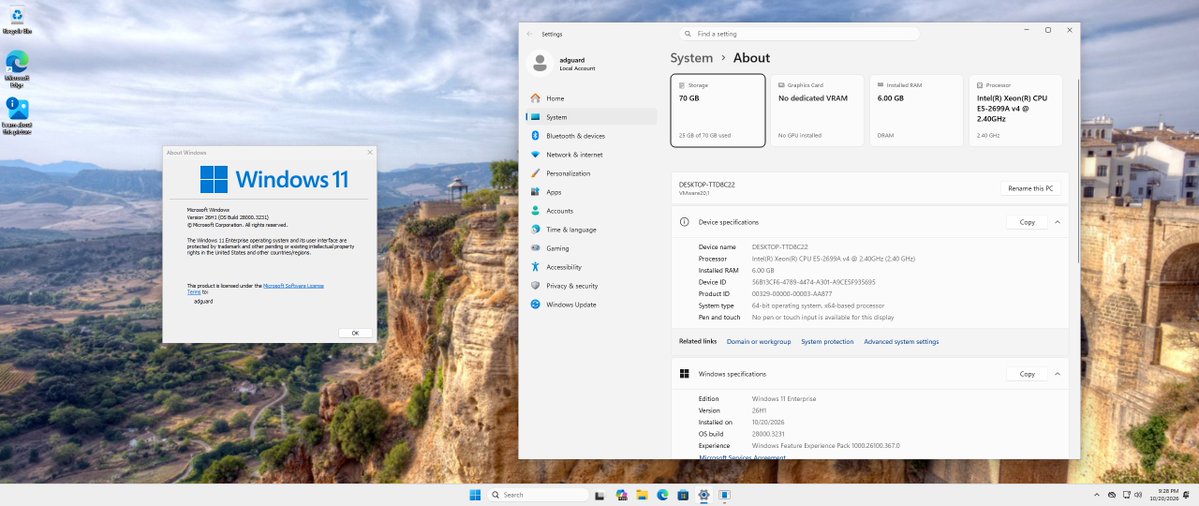
Task: Copy the Device specifications
Action: [x=1027, y=222]
